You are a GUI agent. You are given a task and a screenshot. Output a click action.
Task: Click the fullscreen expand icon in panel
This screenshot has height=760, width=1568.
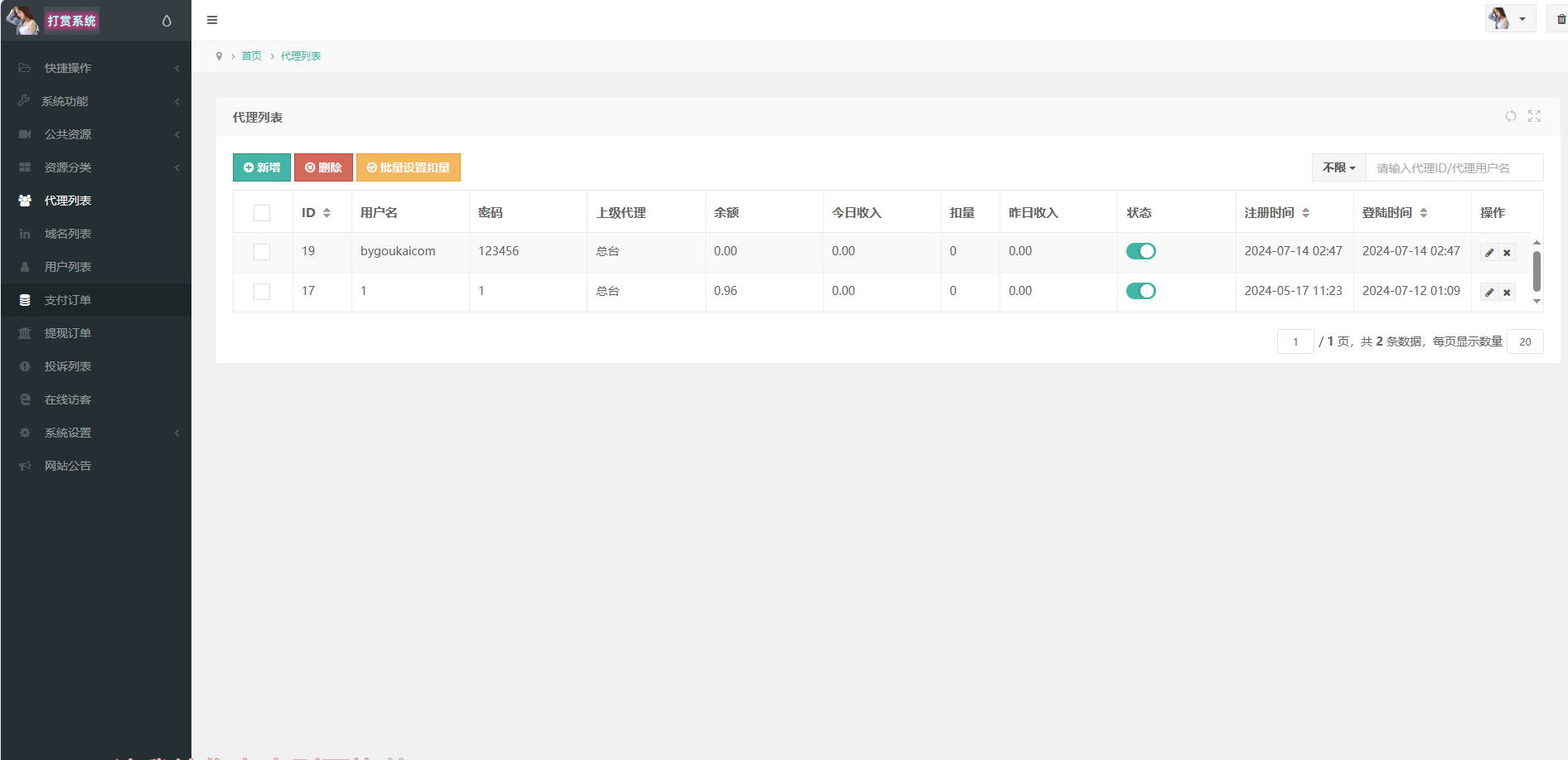[x=1534, y=116]
